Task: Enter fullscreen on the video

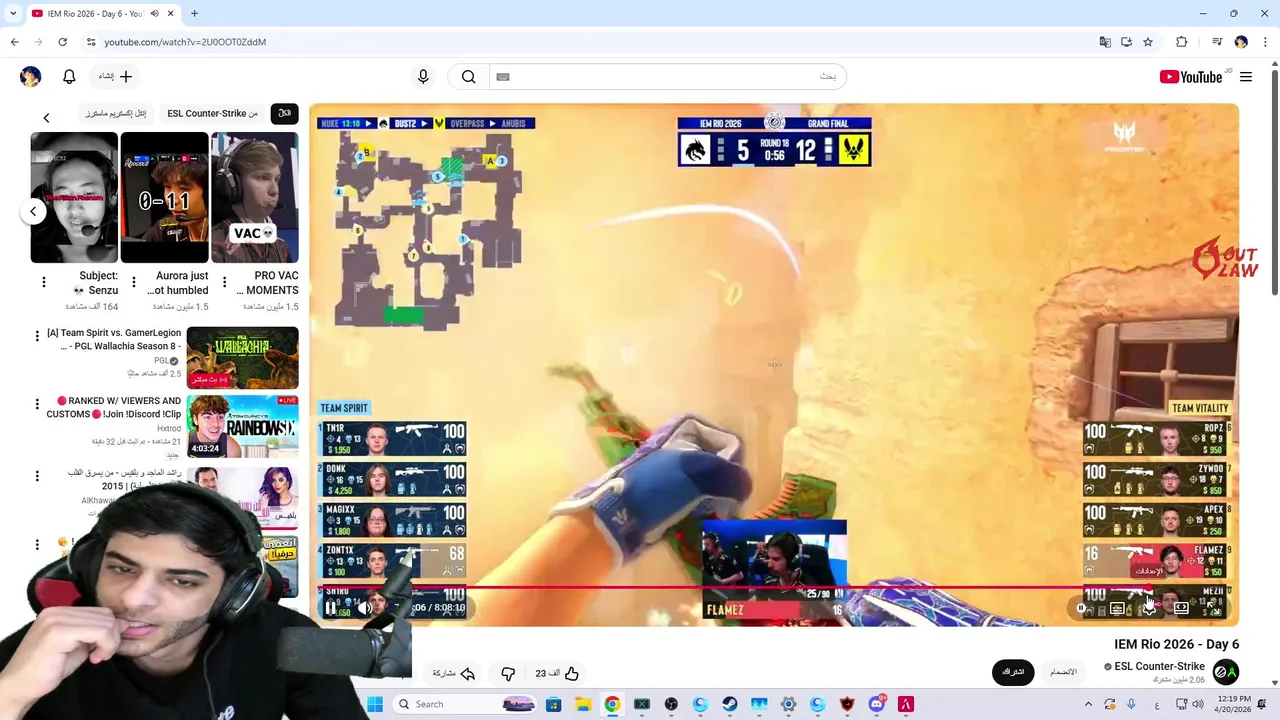Action: 1212,608
